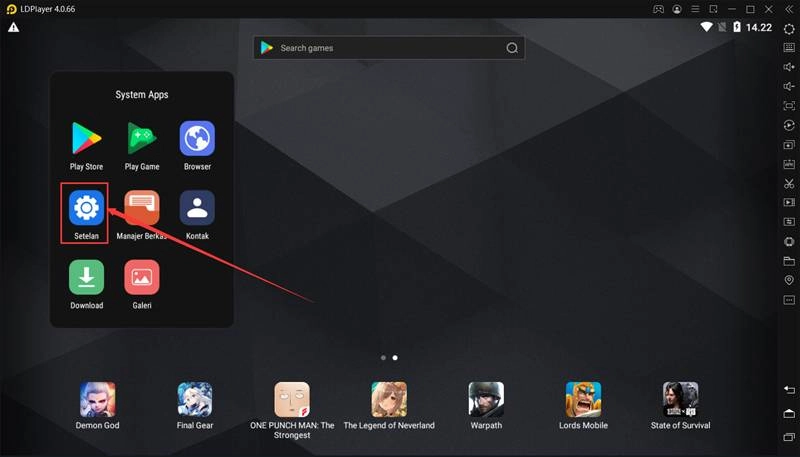Click the battery charging status icon

click(737, 27)
